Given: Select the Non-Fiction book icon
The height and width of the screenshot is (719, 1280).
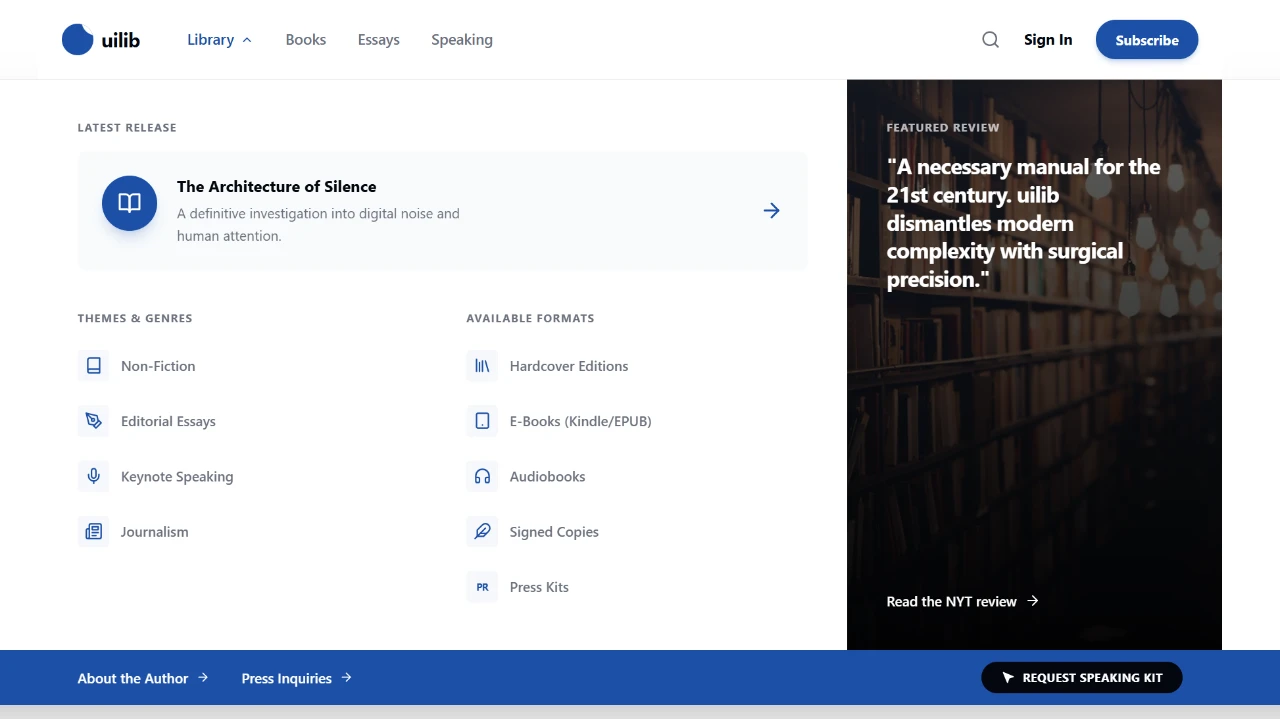Looking at the screenshot, I should [93, 365].
